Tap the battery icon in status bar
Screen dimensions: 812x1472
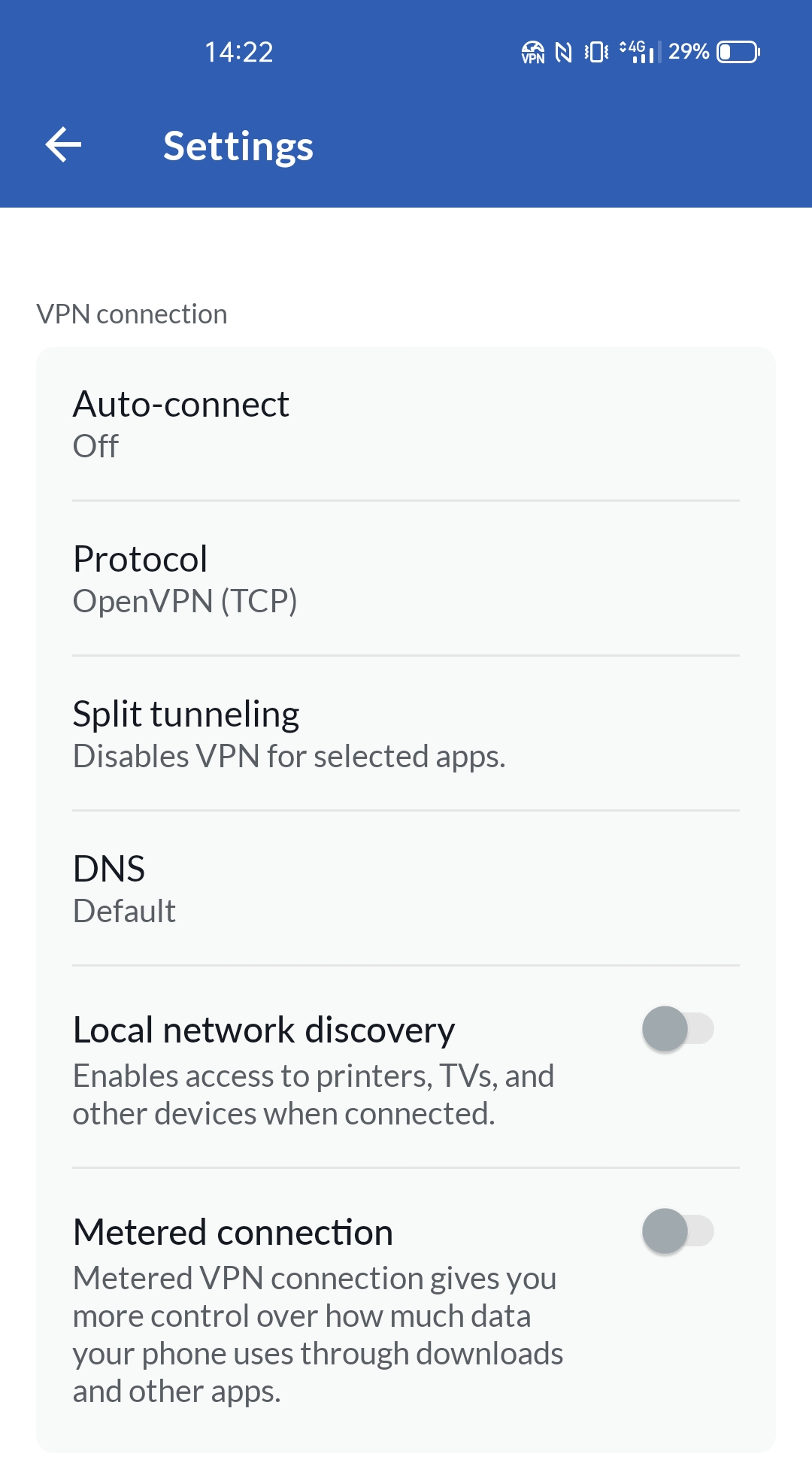[x=738, y=52]
